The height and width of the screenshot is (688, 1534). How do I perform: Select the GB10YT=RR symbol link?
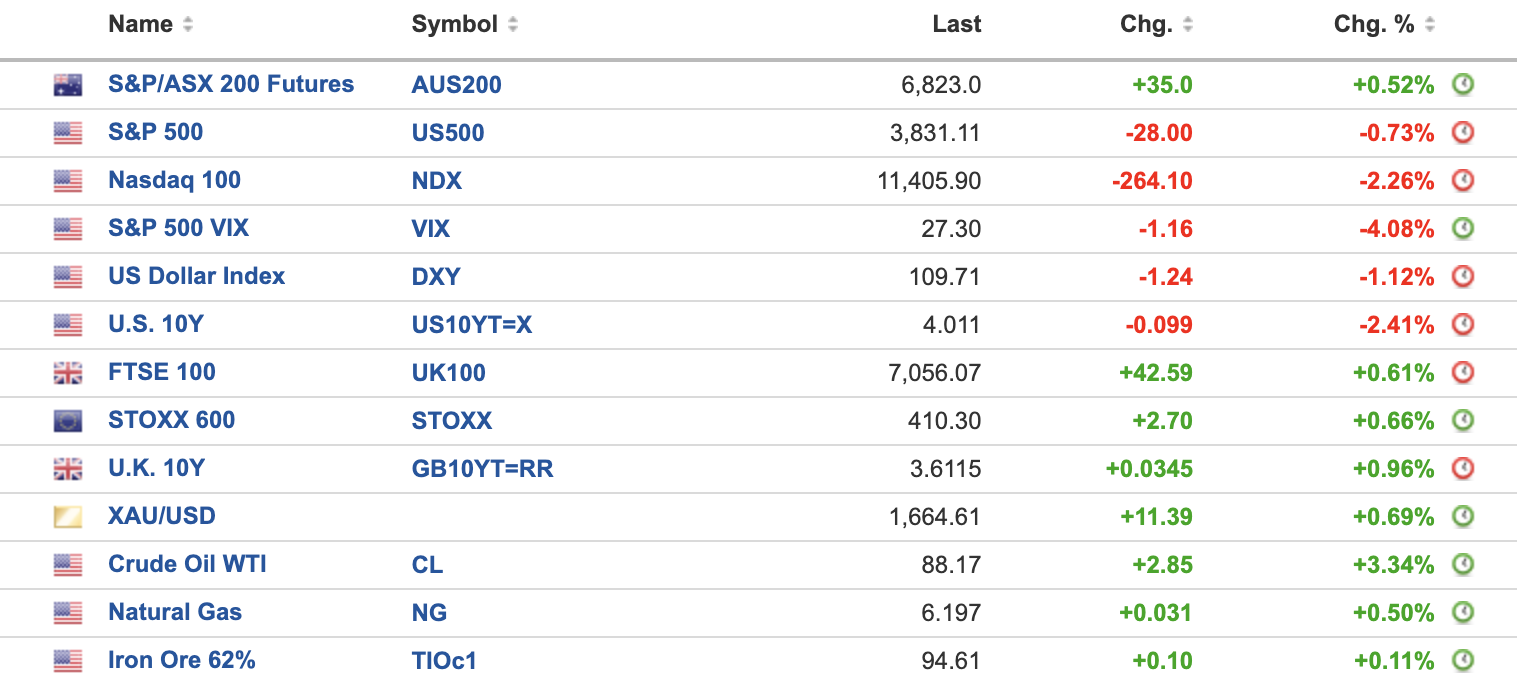point(482,468)
